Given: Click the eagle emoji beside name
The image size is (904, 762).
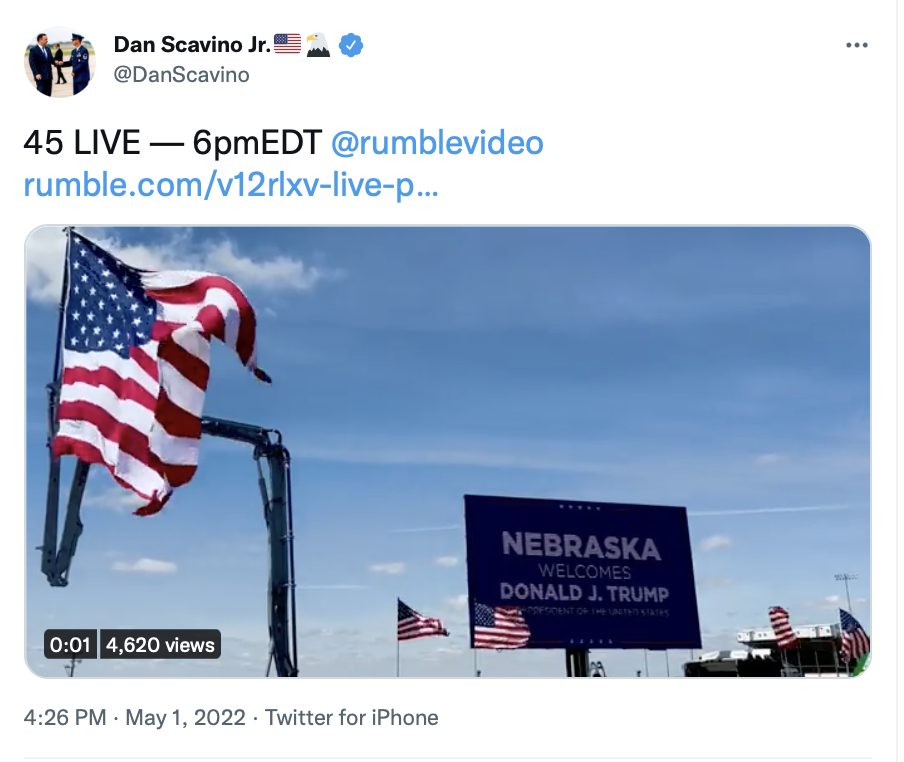Looking at the screenshot, I should tap(318, 44).
